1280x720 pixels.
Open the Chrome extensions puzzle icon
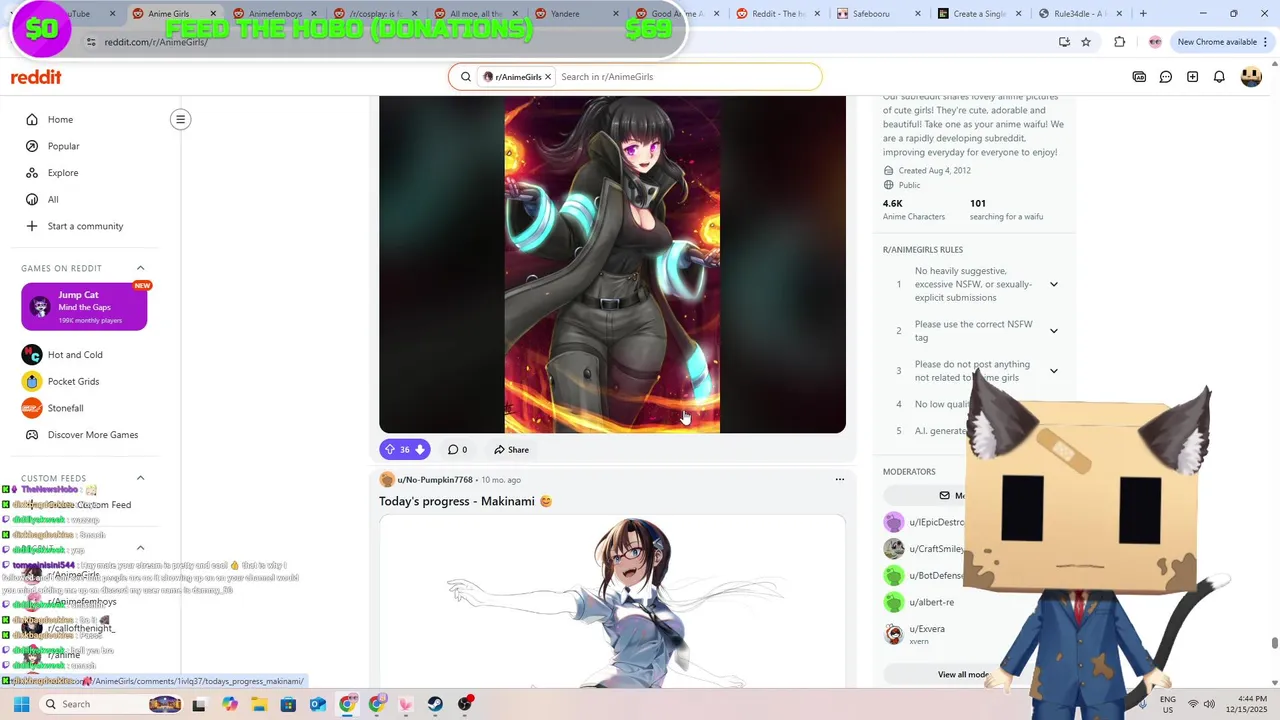click(x=1119, y=42)
